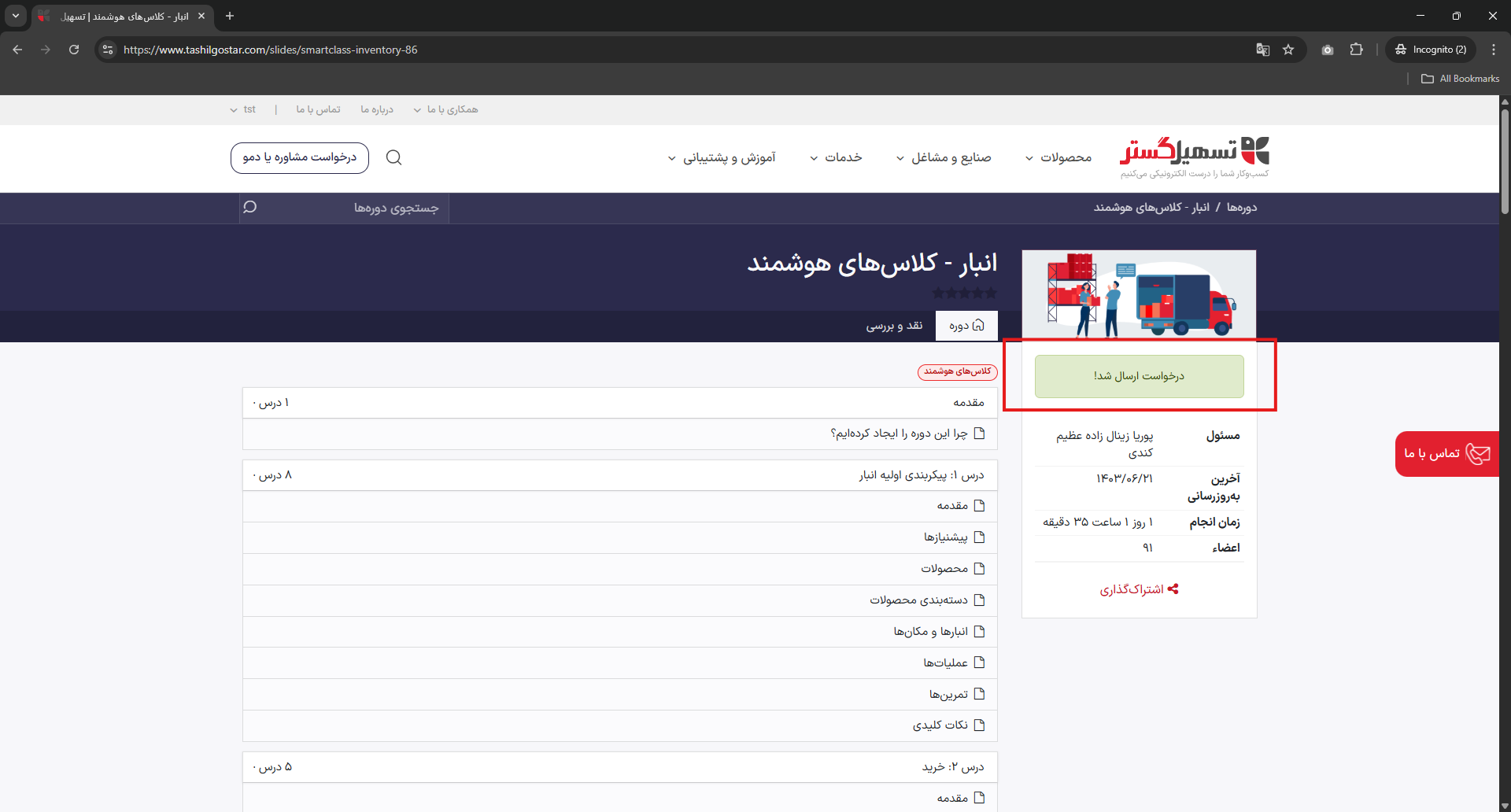This screenshot has height=812, width=1511.
Task: Click the share icon next to اشتراک‌گذاری
Action: (x=1173, y=589)
